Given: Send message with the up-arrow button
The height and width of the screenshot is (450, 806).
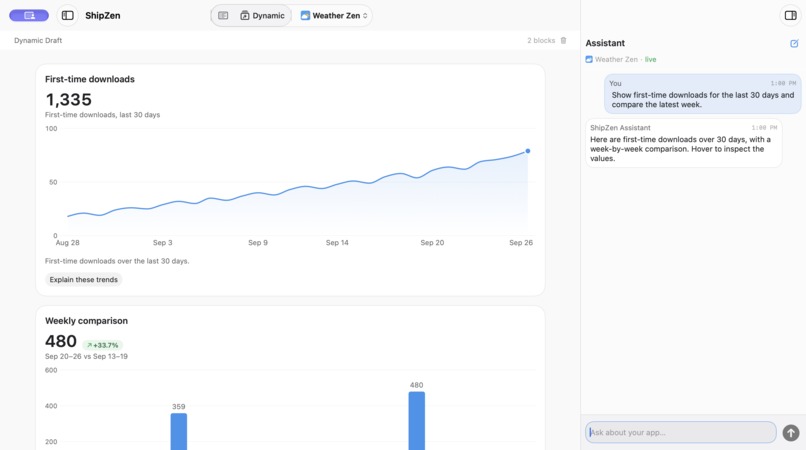Looking at the screenshot, I should (791, 433).
